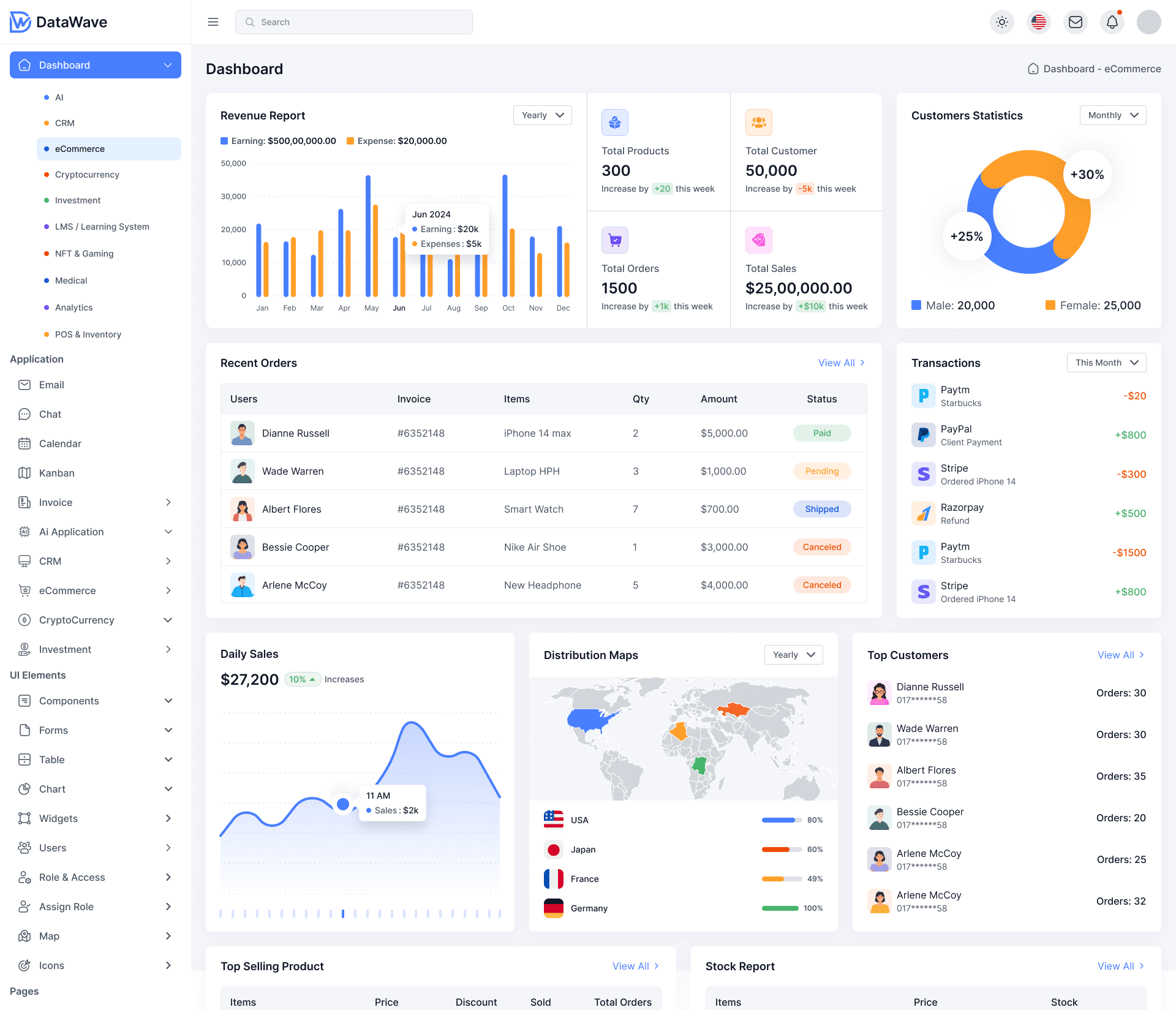
Task: Open the Widgets sidebar icon
Action: pyautogui.click(x=24, y=818)
